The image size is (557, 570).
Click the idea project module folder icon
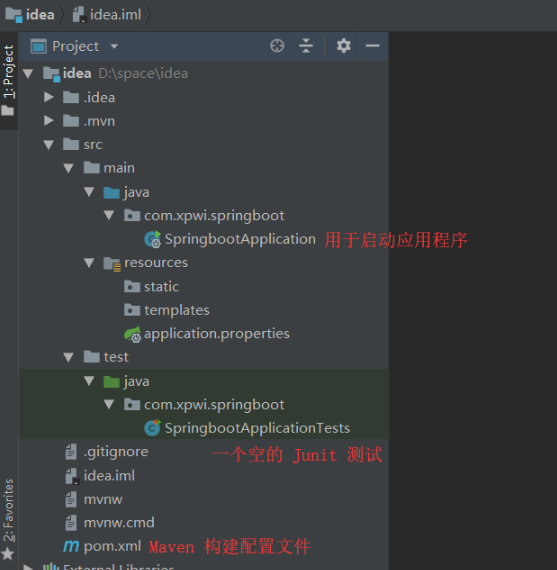click(x=51, y=74)
